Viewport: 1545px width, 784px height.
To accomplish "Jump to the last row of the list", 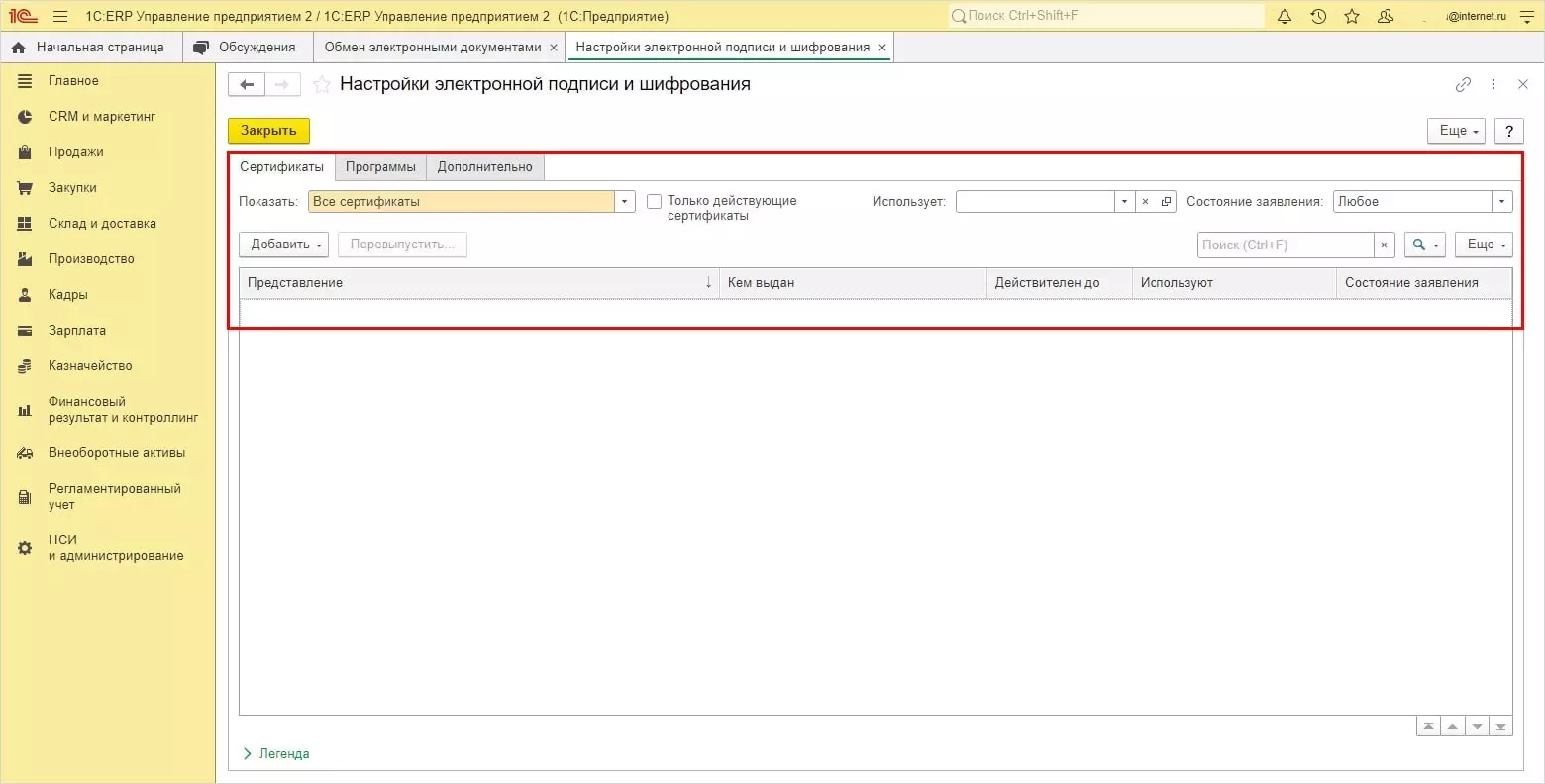I will 1501,727.
